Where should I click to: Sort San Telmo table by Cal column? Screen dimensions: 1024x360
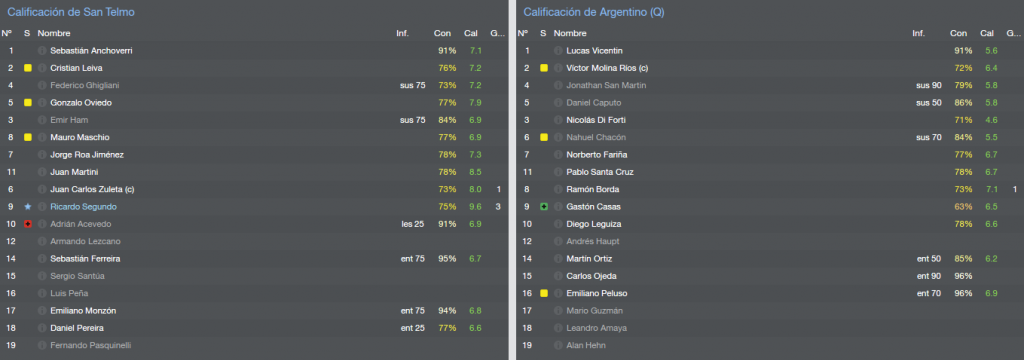click(471, 33)
